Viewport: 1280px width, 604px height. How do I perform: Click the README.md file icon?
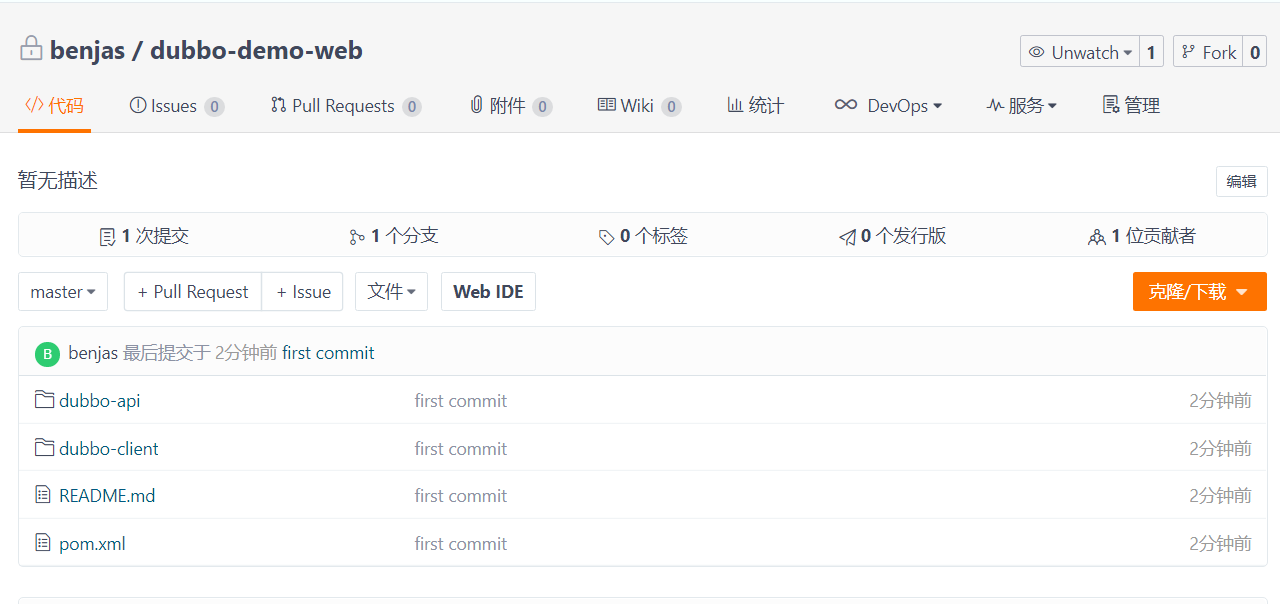(43, 495)
